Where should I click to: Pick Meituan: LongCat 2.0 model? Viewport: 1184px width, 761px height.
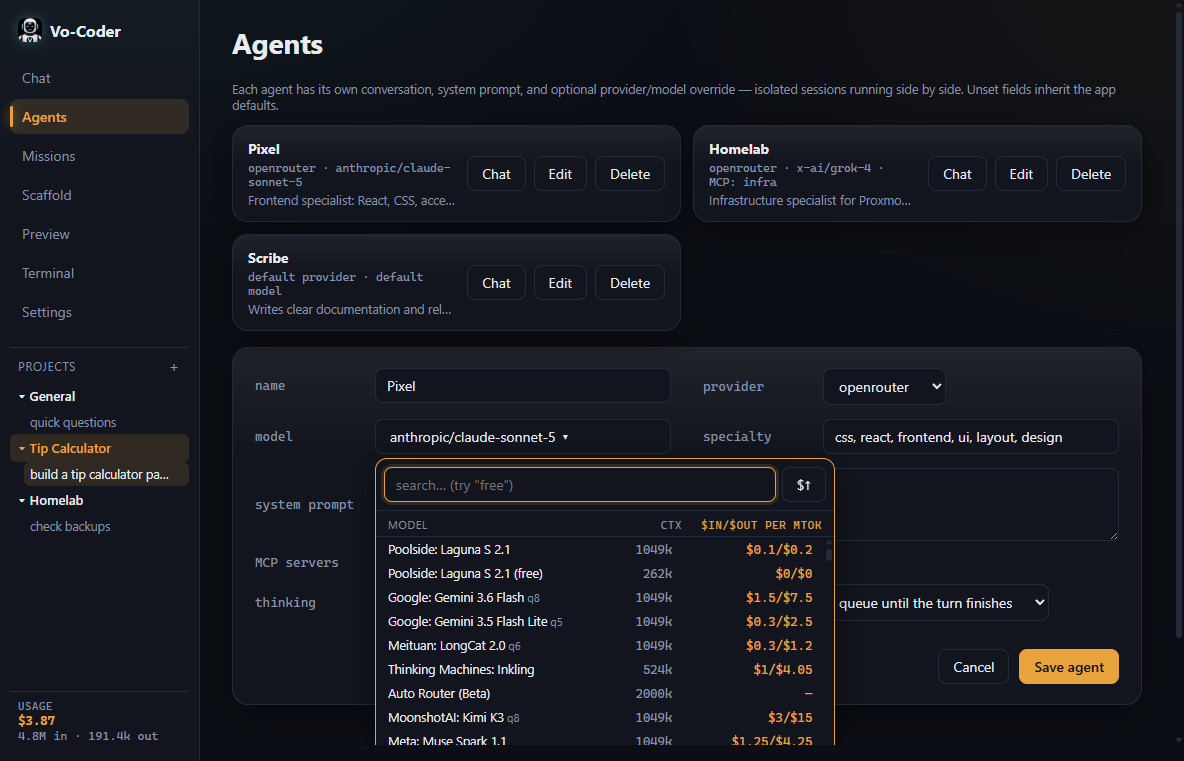(x=600, y=645)
